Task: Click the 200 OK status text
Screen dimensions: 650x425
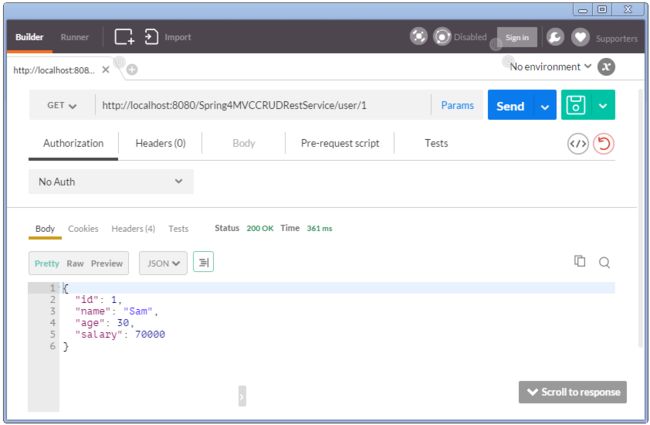Action: [260, 228]
